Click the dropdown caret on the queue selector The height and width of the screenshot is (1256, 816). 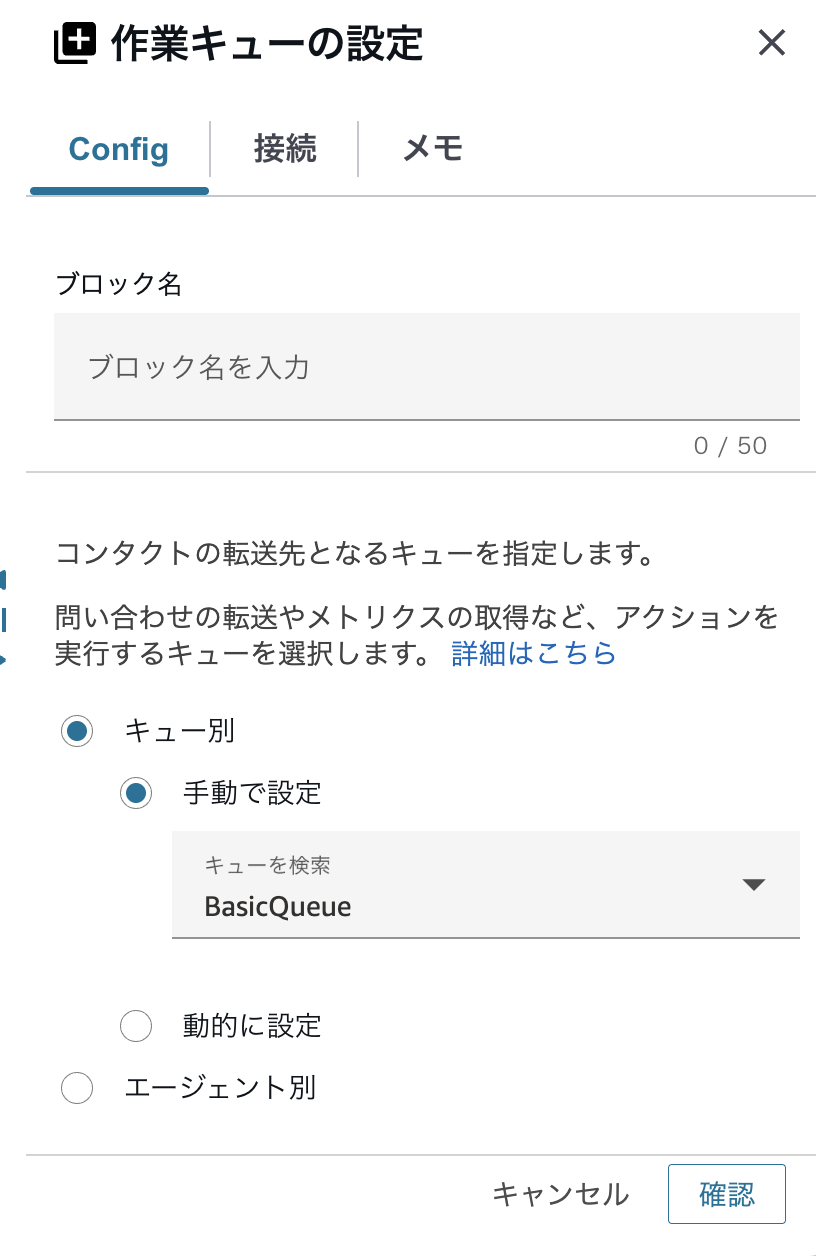[755, 884]
